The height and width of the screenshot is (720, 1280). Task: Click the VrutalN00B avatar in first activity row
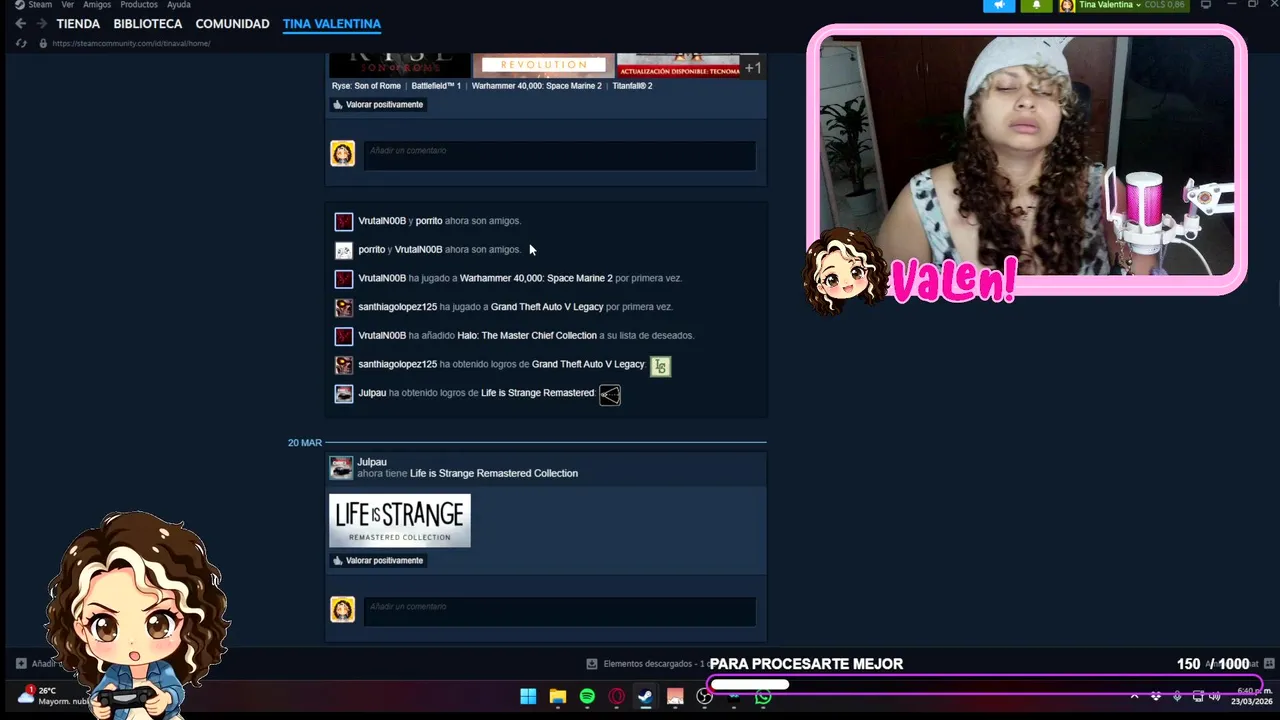tap(344, 221)
